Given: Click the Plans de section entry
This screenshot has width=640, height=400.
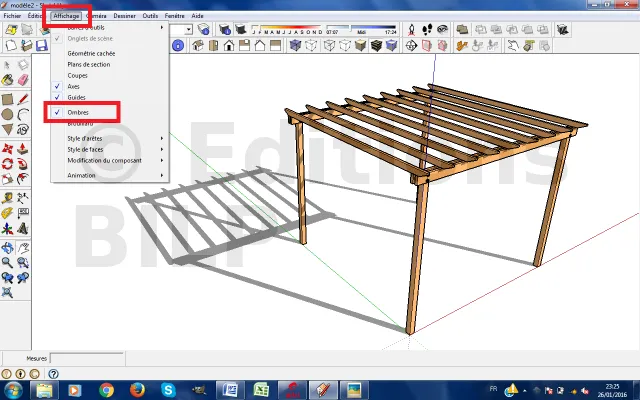Looking at the screenshot, I should [89, 64].
